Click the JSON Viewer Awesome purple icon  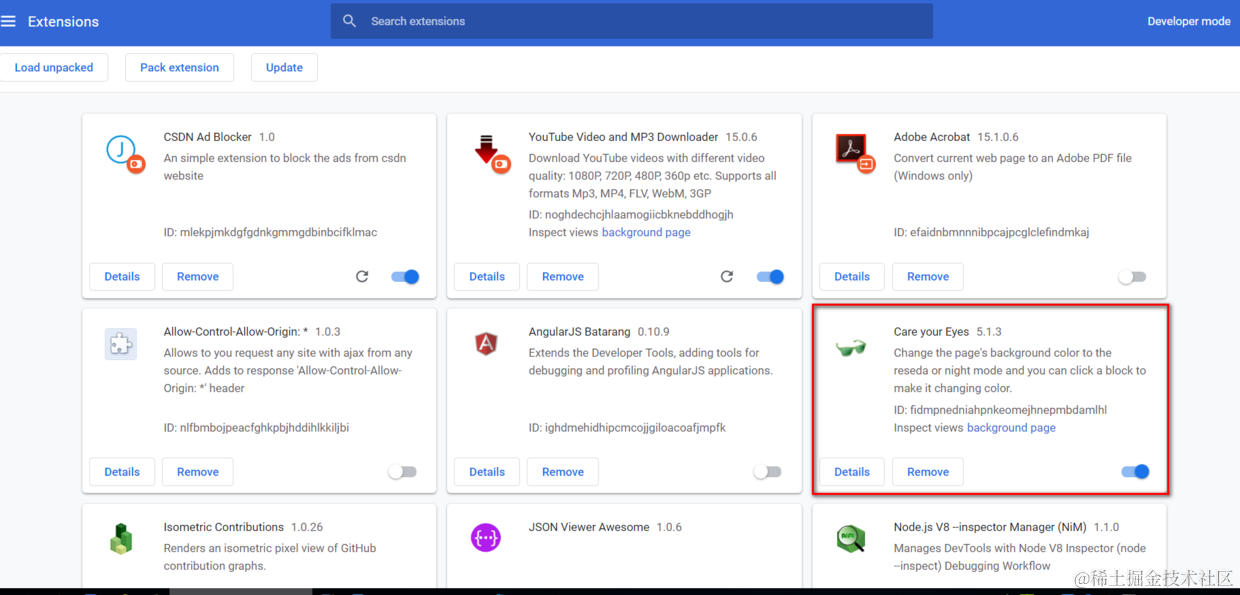tap(486, 538)
